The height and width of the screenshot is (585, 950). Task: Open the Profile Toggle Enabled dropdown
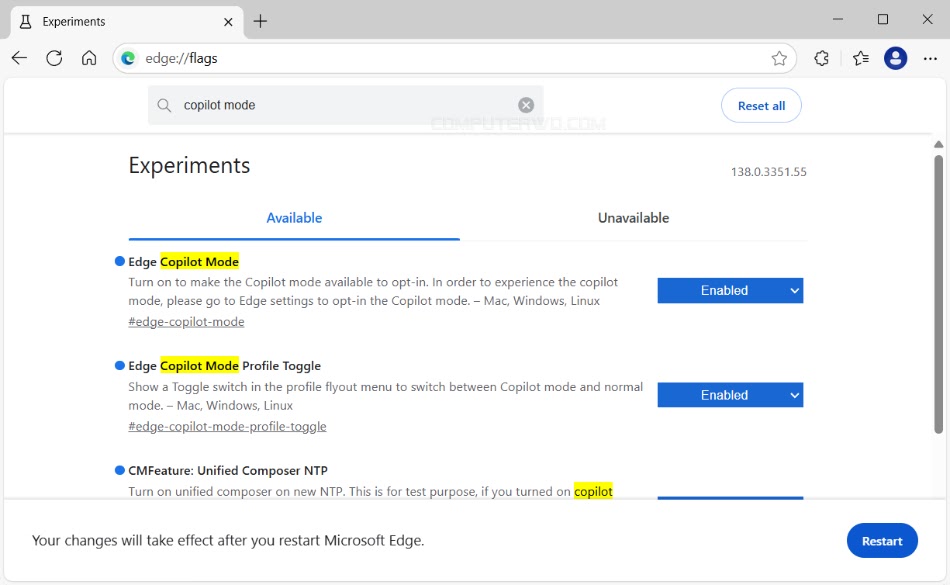pyautogui.click(x=730, y=395)
